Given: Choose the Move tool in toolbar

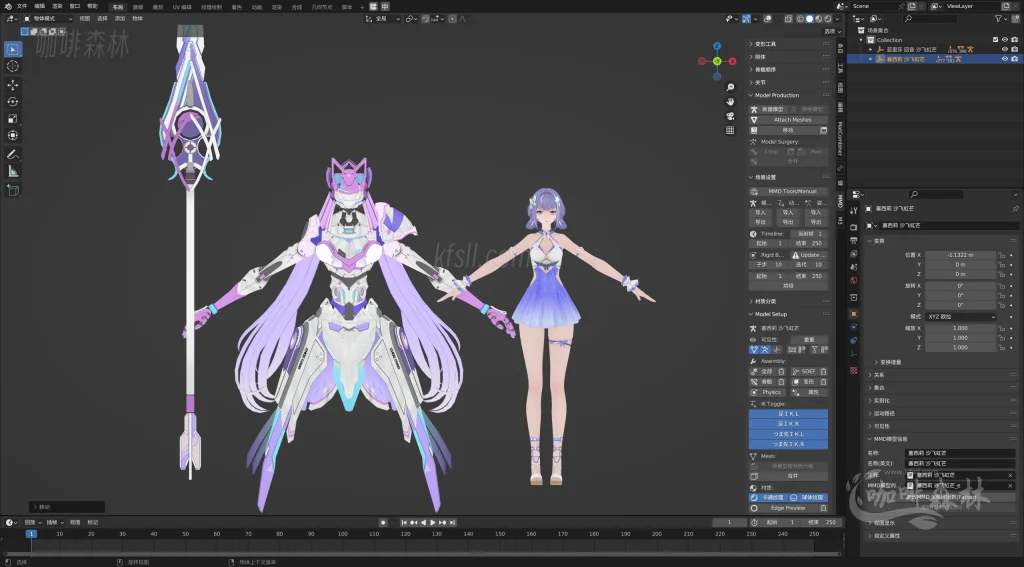Looking at the screenshot, I should click(x=12, y=85).
